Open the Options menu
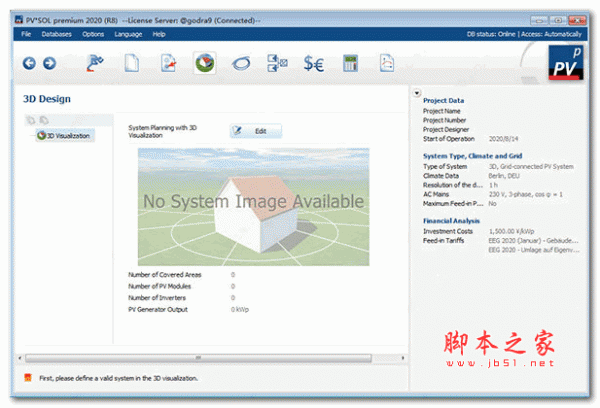This screenshot has height=408, width=600. [93, 34]
